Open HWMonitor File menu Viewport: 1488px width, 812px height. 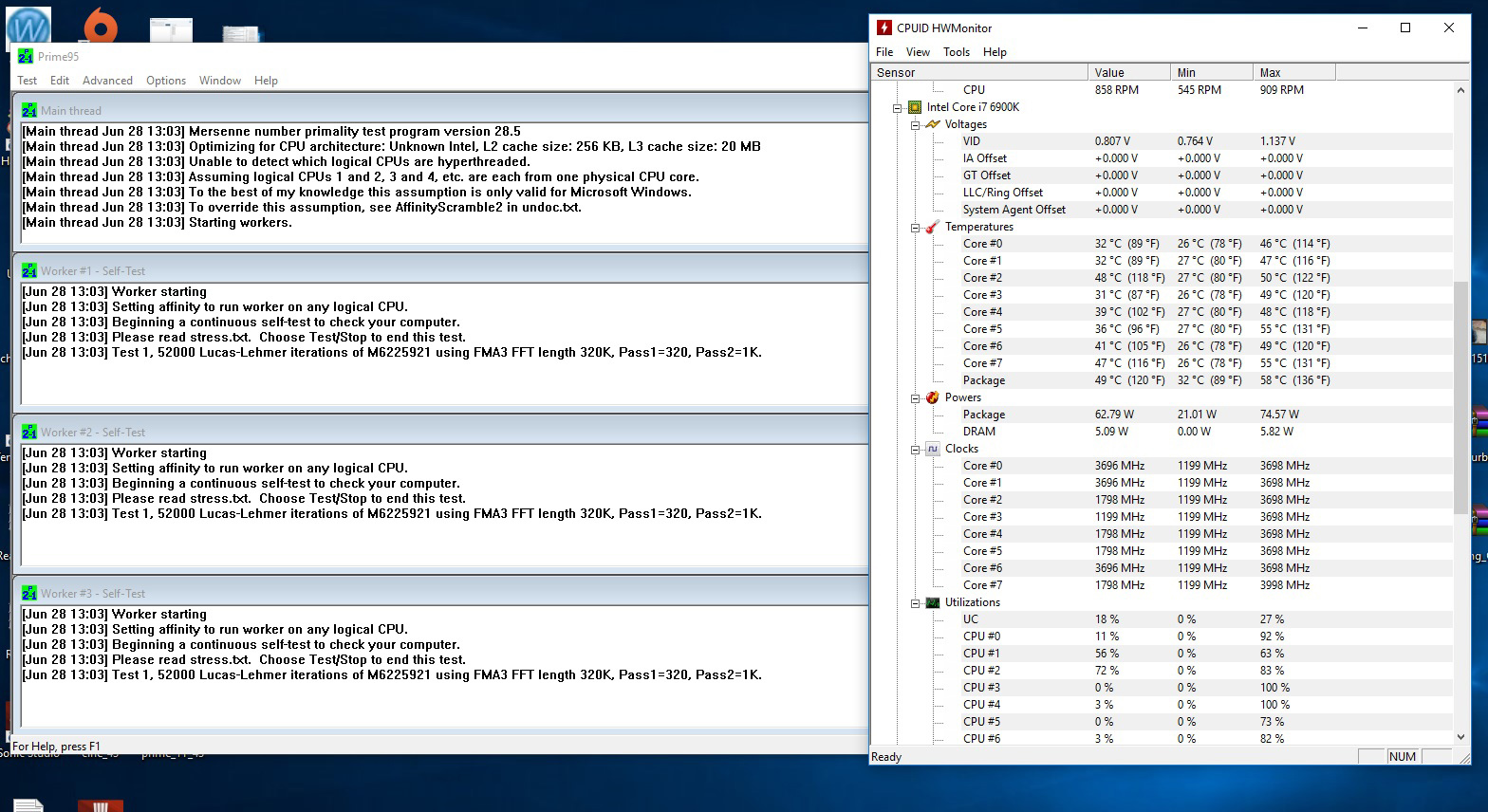tap(884, 52)
